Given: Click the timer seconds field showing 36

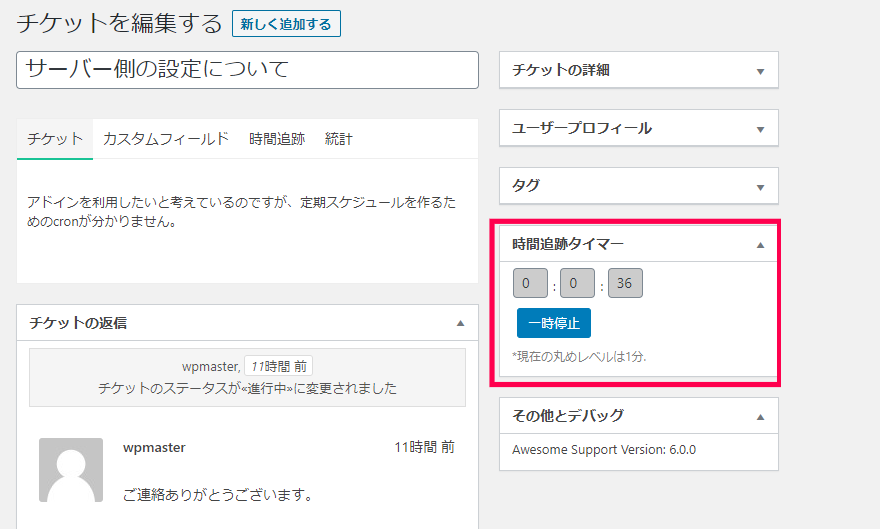Looking at the screenshot, I should click(x=625, y=284).
